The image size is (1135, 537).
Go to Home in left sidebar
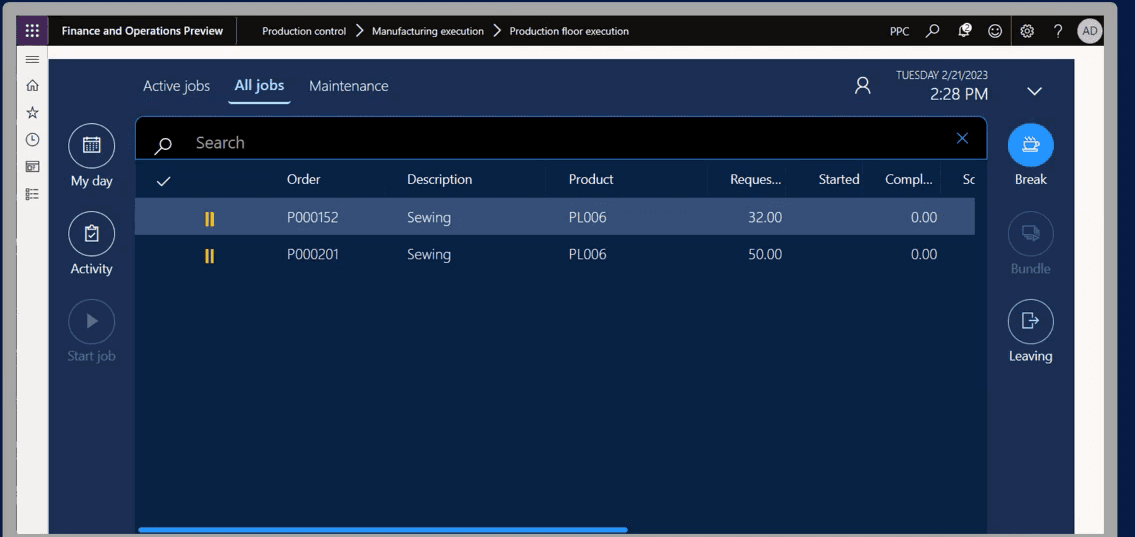point(32,85)
